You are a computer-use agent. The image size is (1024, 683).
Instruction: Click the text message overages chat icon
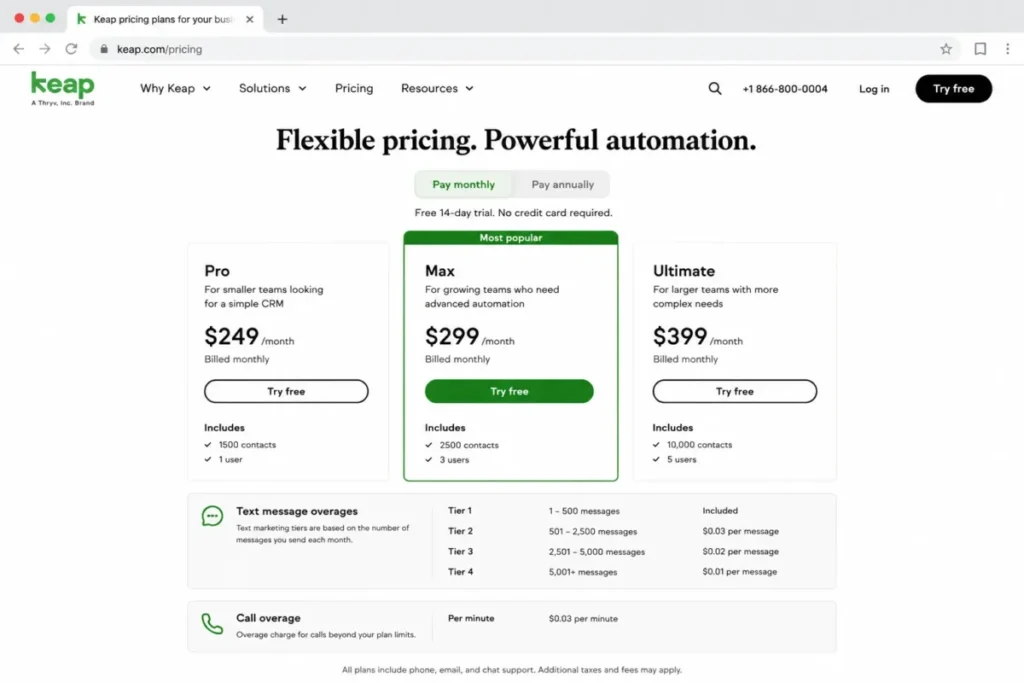click(x=212, y=516)
